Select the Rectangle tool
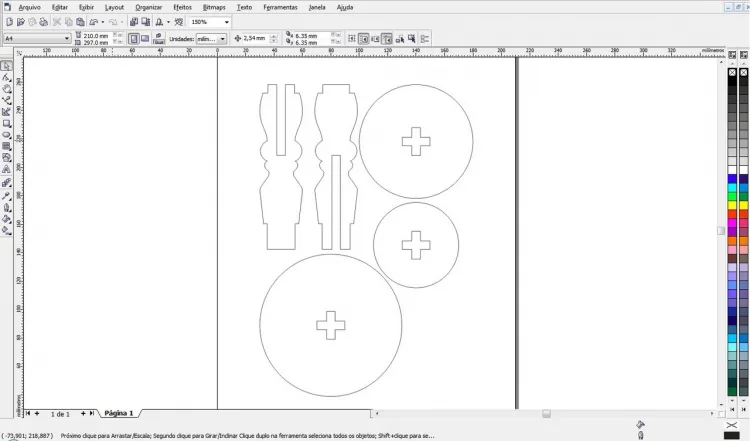750x441 pixels. (x=6, y=123)
